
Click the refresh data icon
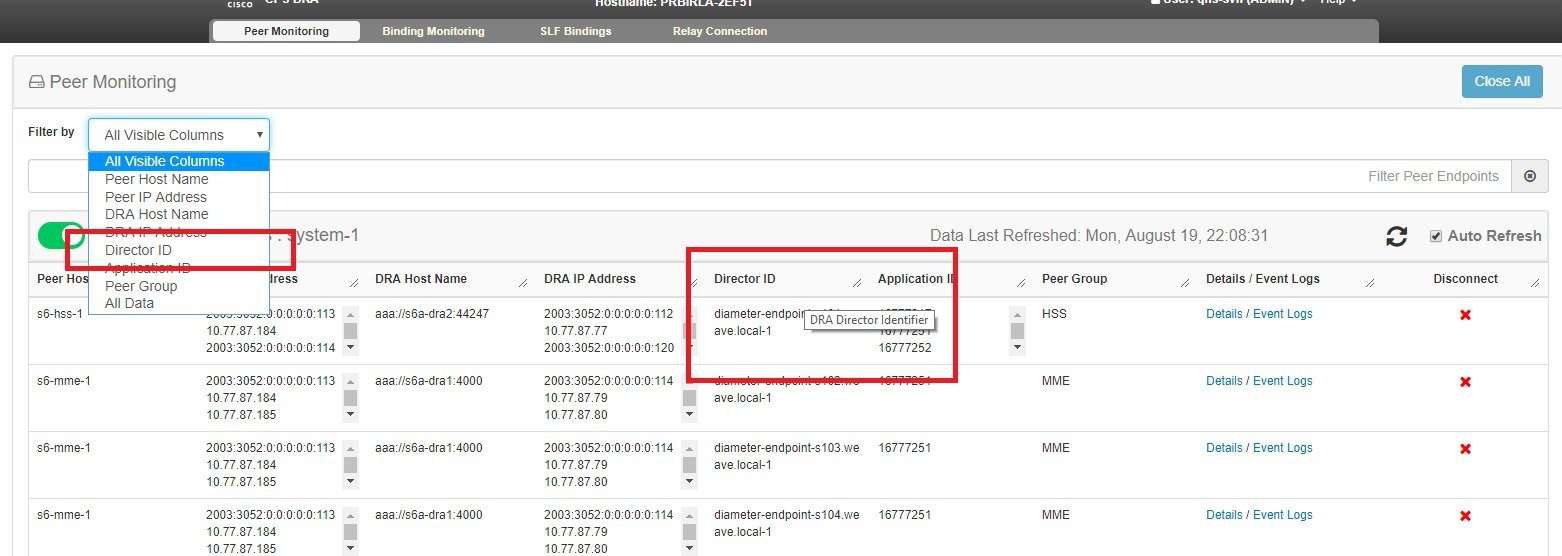coord(1396,236)
